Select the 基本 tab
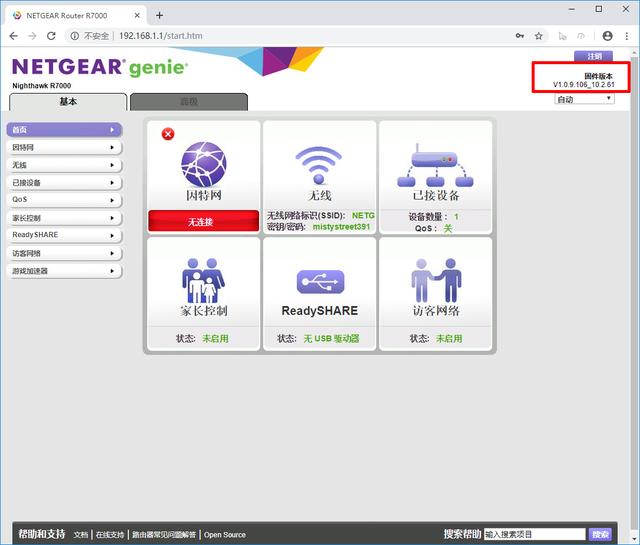The height and width of the screenshot is (545, 640). click(x=68, y=102)
